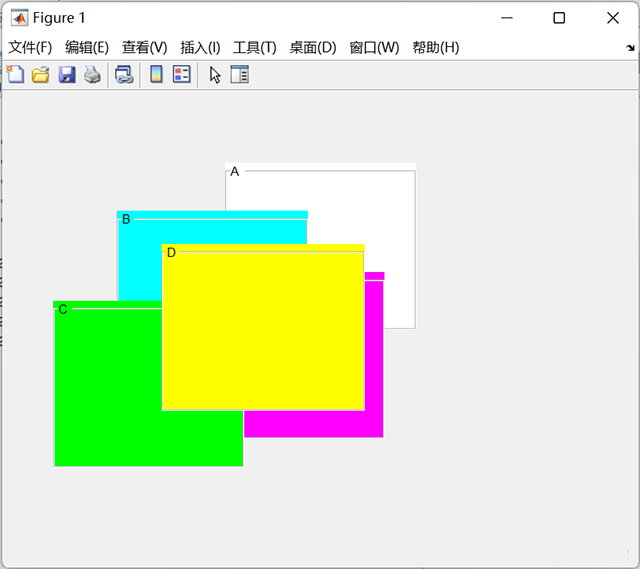Image resolution: width=640 pixels, height=569 pixels.
Task: Minimize the Figure 1 window
Action: point(507,18)
